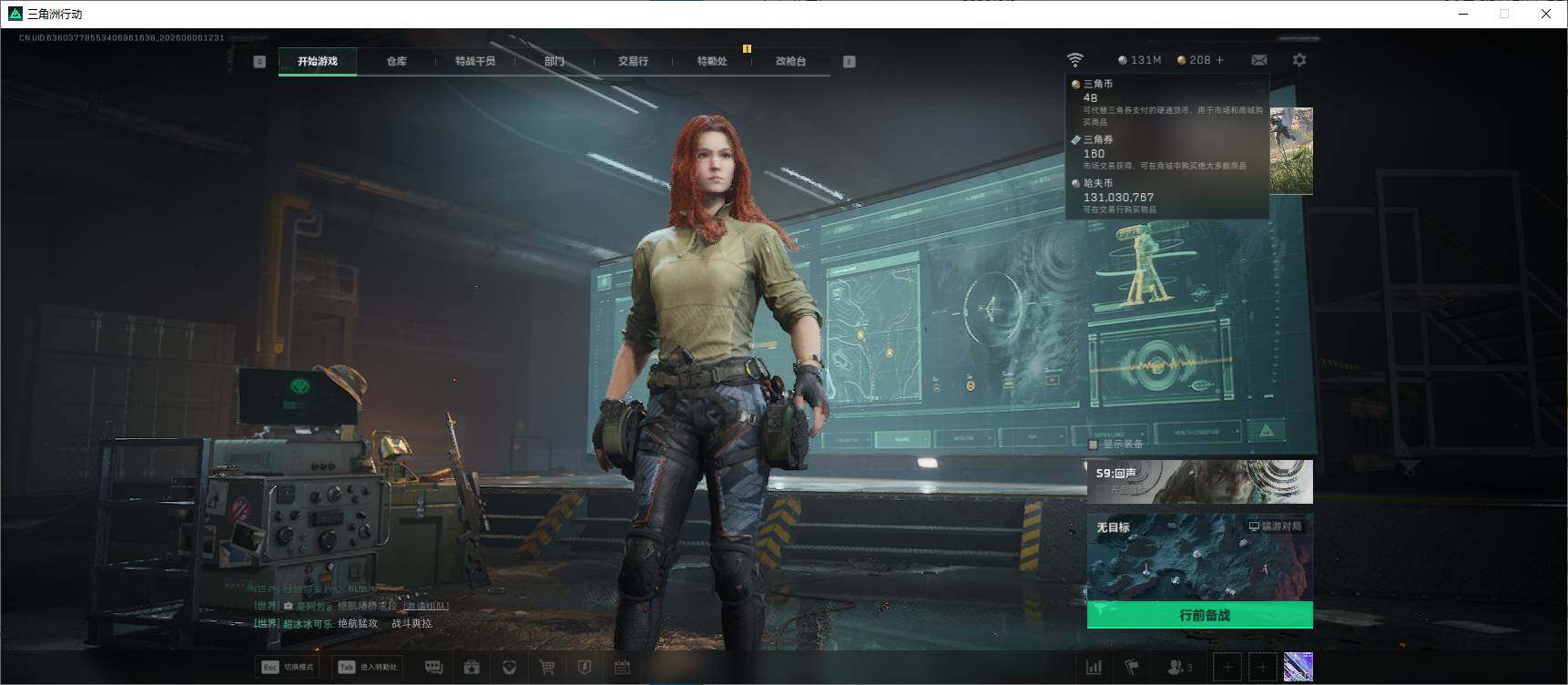Select the 开始游戏 tab
1568x685 pixels.
coord(318,61)
